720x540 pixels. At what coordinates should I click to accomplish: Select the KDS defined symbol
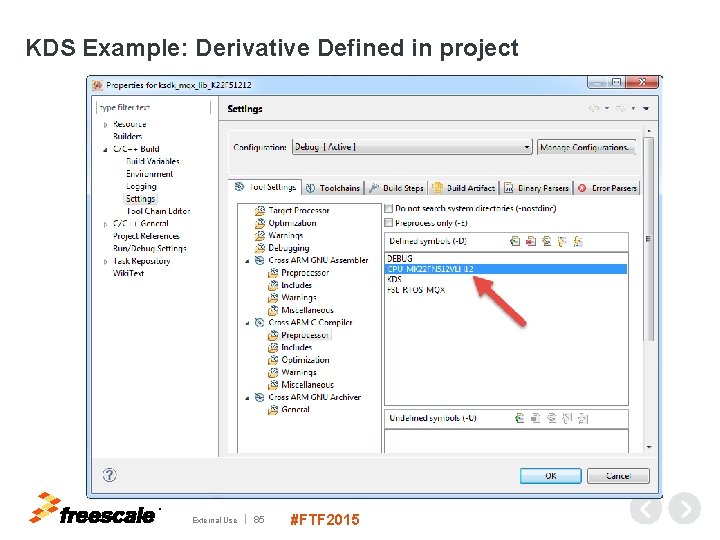click(x=506, y=279)
